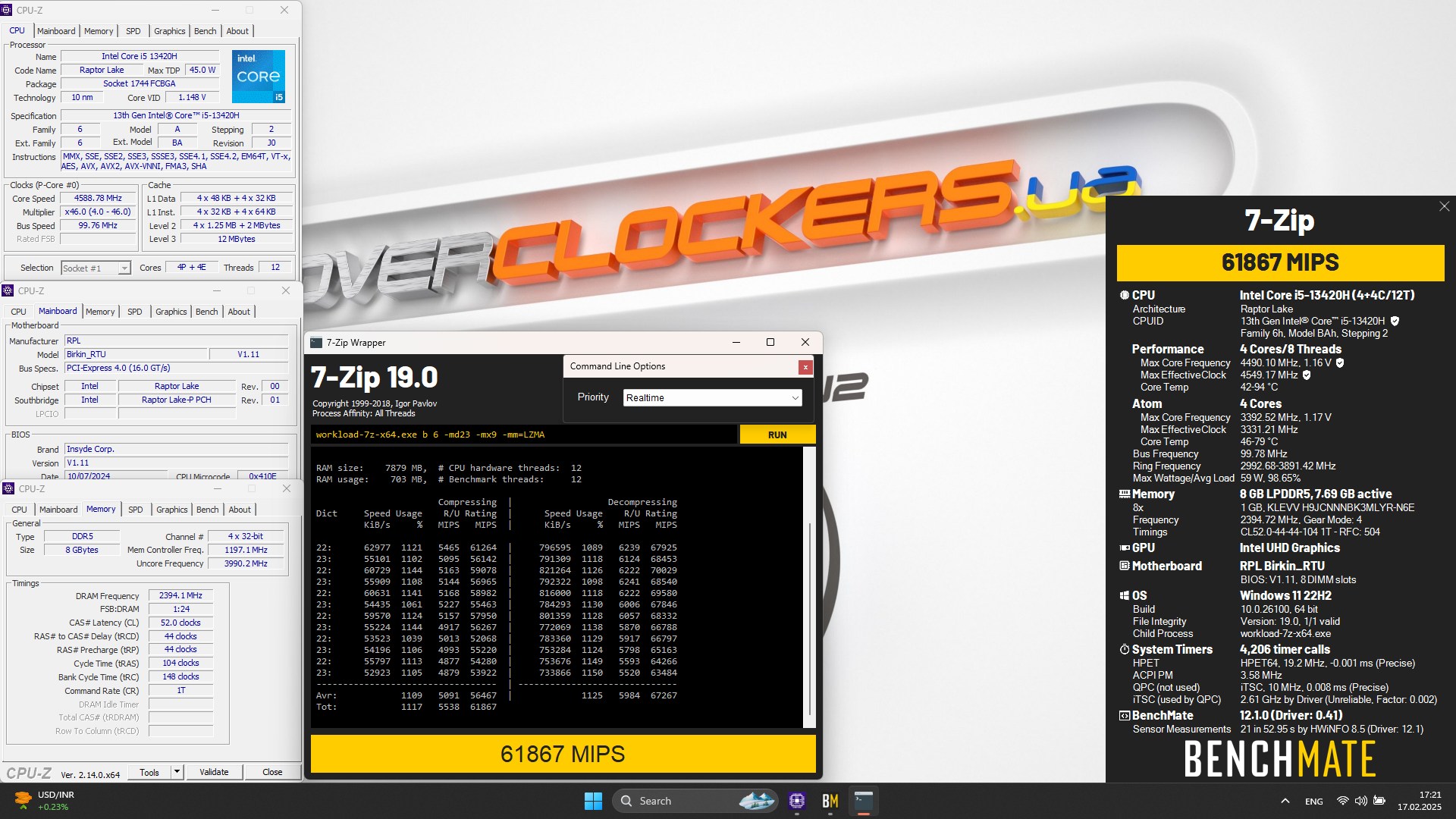
Task: Open the taskbar clock and date
Action: point(1419,801)
